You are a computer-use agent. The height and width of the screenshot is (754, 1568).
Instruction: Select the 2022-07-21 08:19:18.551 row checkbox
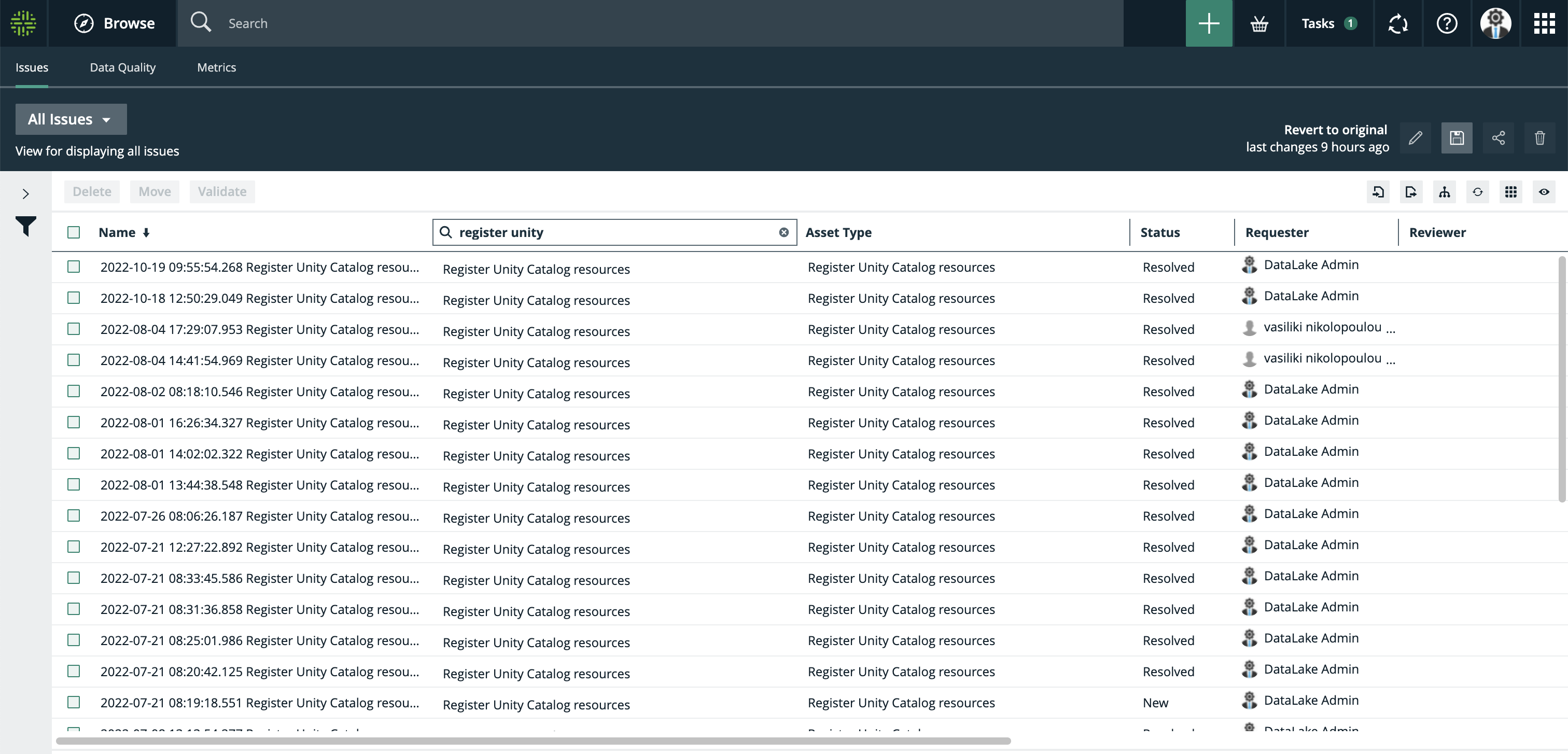coord(74,702)
